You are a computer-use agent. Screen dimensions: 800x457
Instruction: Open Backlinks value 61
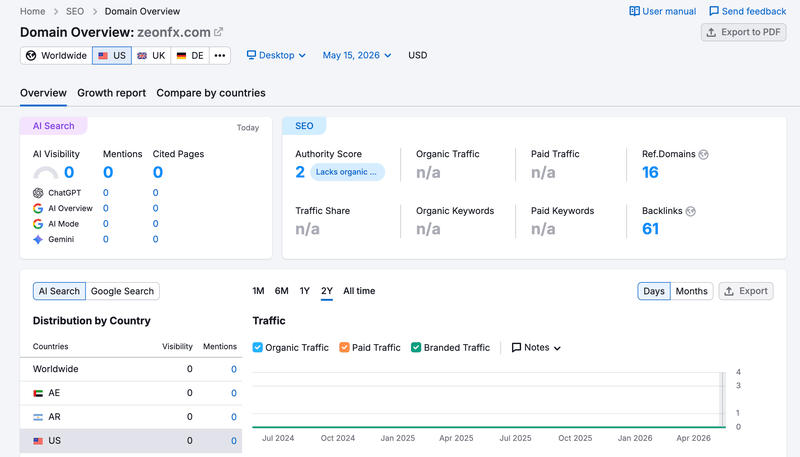click(x=650, y=229)
